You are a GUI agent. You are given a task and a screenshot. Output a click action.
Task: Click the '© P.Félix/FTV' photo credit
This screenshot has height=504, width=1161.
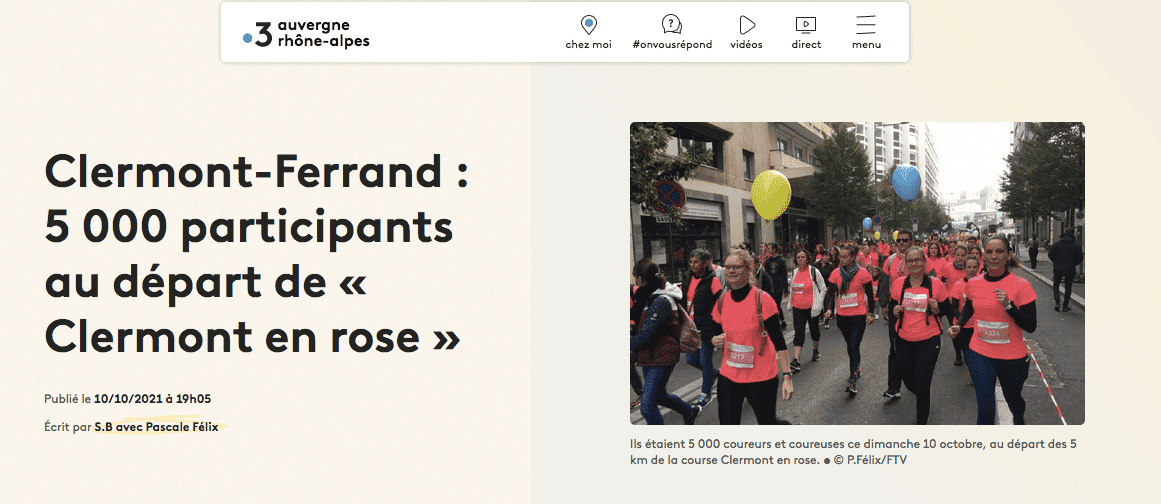click(871, 460)
